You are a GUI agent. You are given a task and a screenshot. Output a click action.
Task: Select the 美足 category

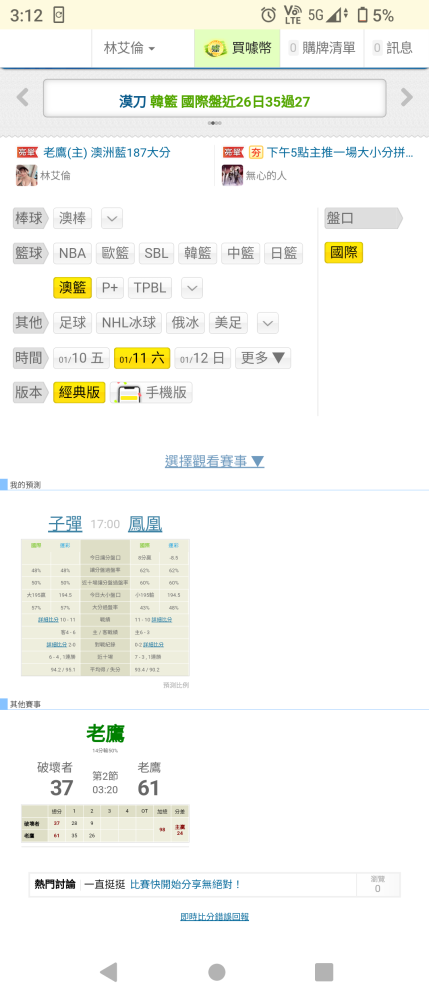click(228, 323)
